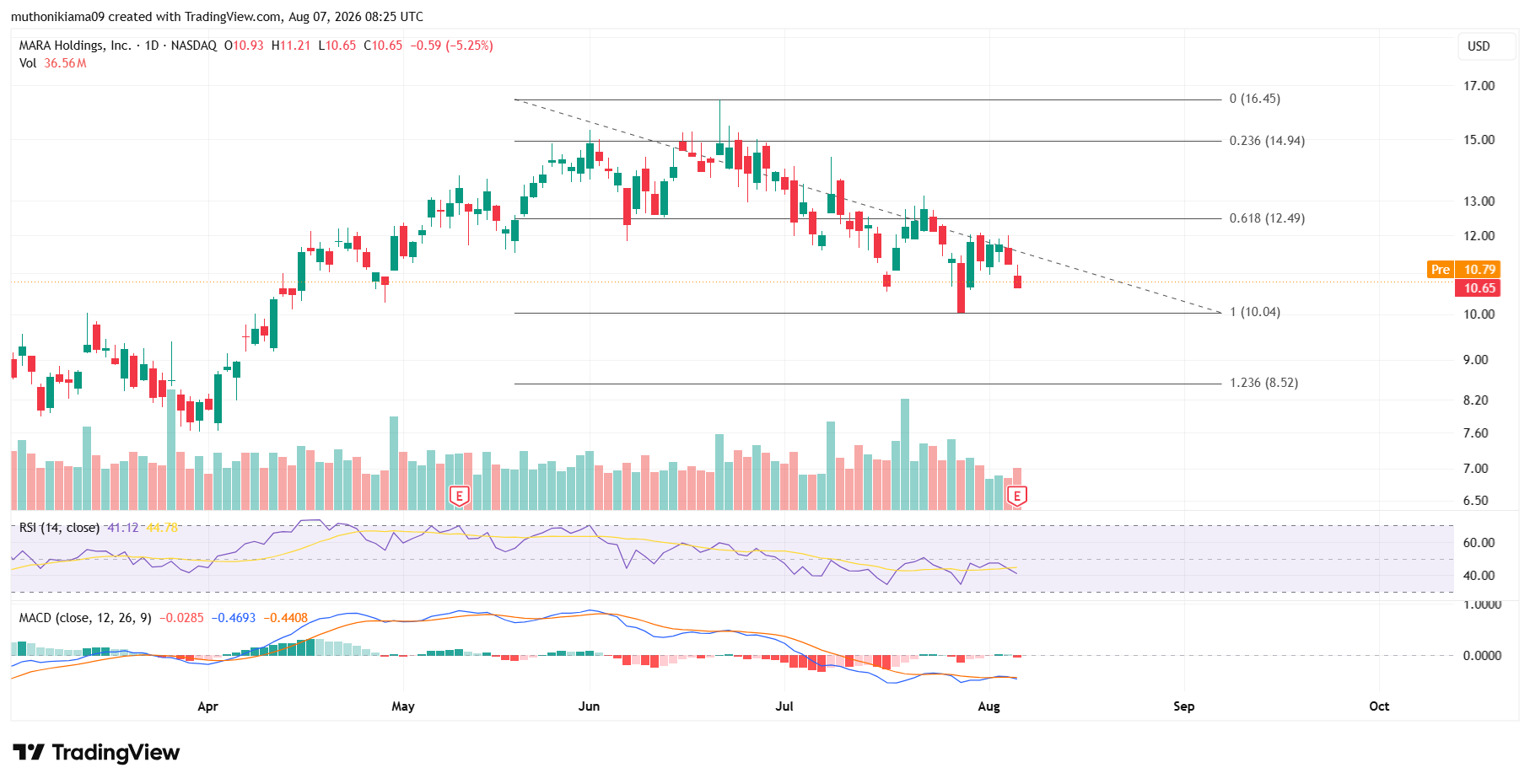
Task: Click the '1D' interval in the legend
Action: click(152, 46)
